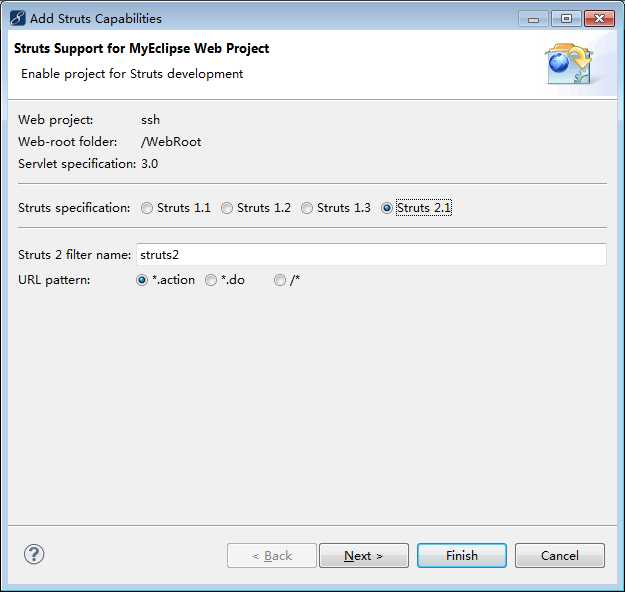Click the 'Web-root folder:' label
Viewport: 625px width, 592px height.
68,142
